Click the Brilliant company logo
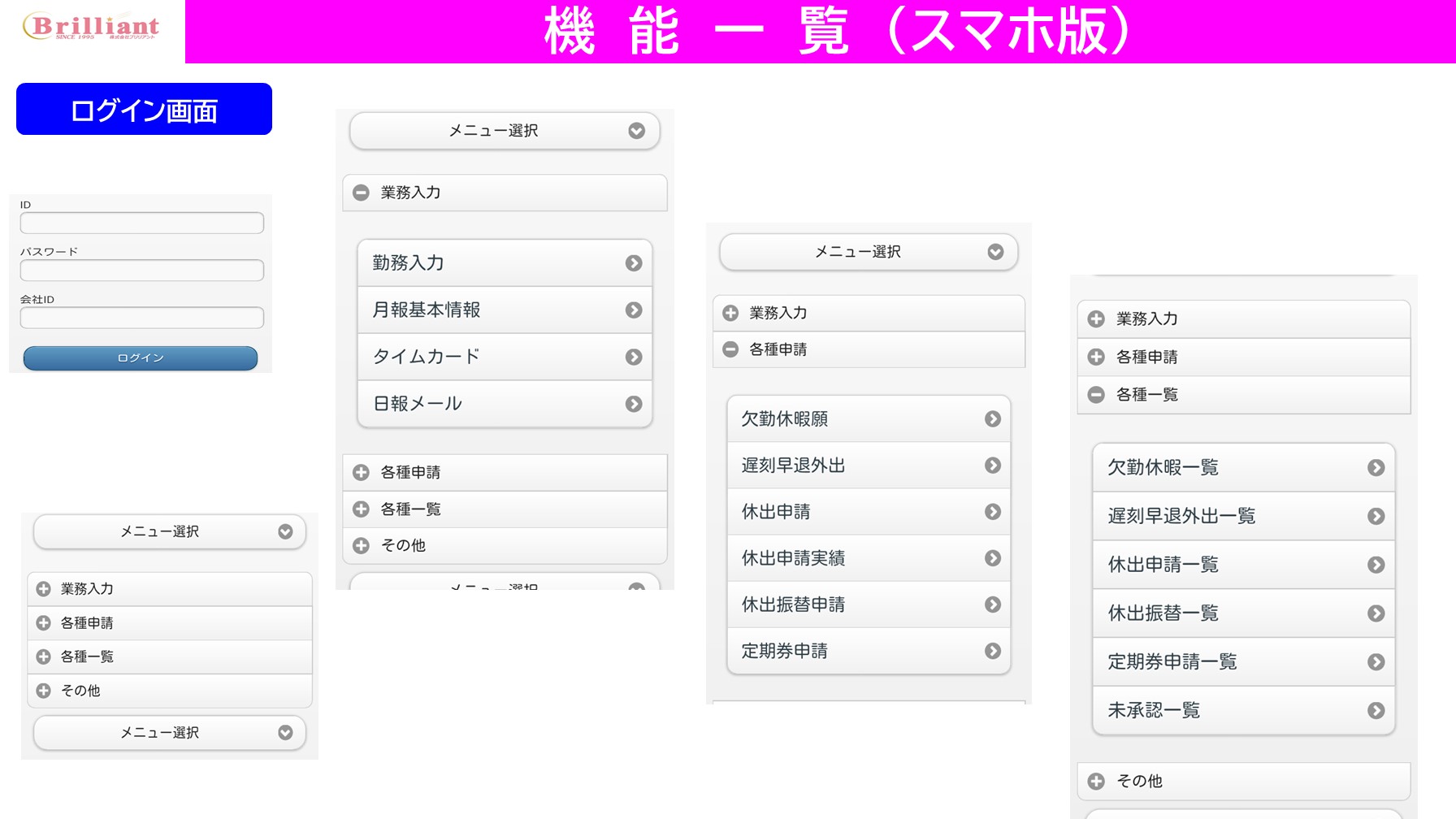This screenshot has height=819, width=1456. (92, 27)
